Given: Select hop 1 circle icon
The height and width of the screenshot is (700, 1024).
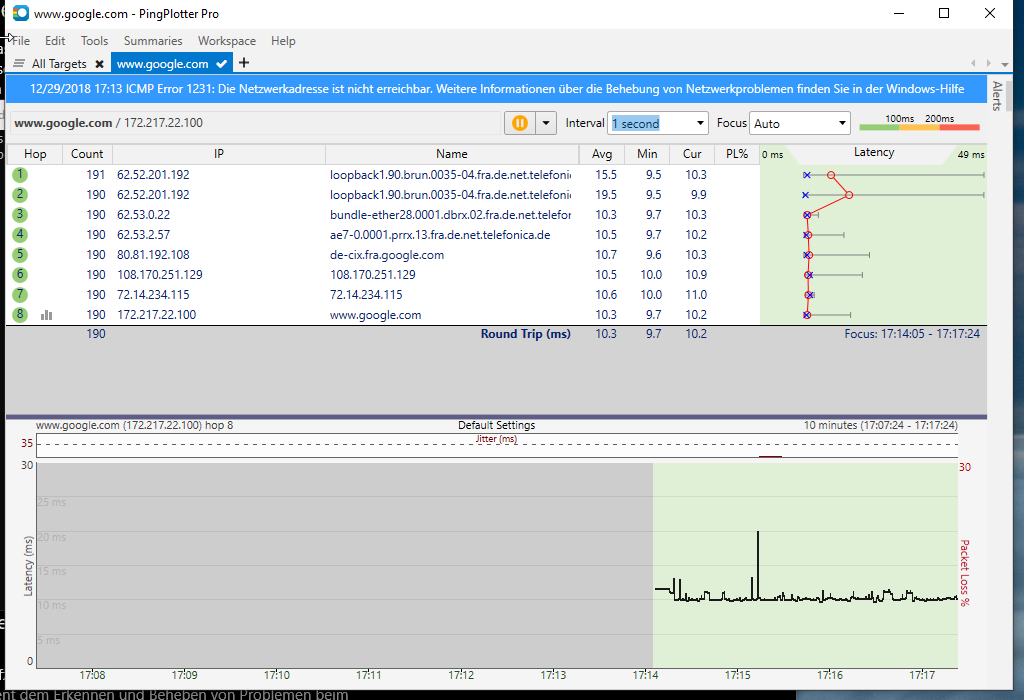Looking at the screenshot, I should click(20, 174).
